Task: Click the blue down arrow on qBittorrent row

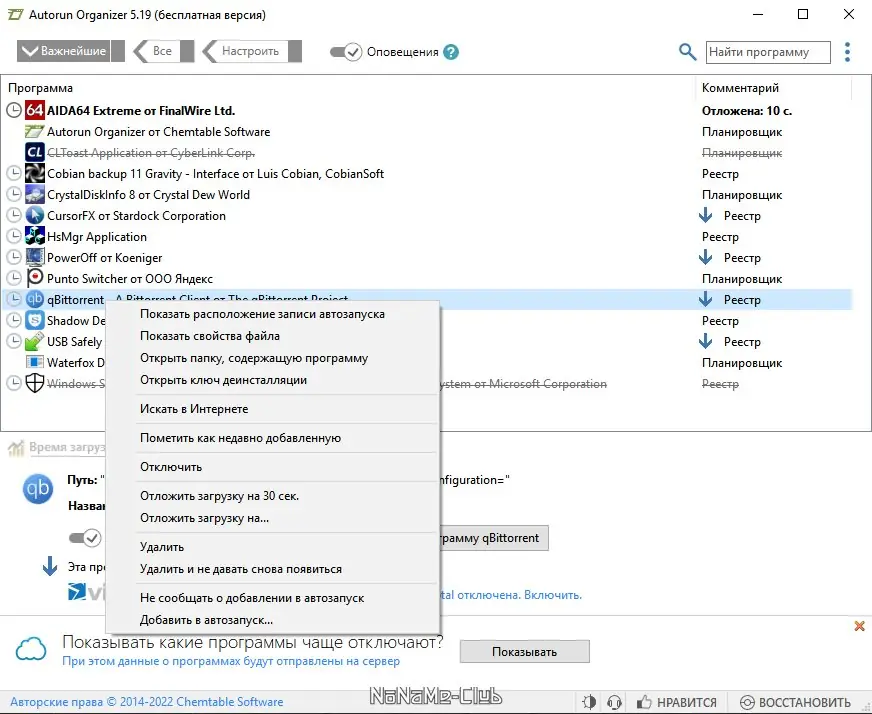Action: point(706,299)
